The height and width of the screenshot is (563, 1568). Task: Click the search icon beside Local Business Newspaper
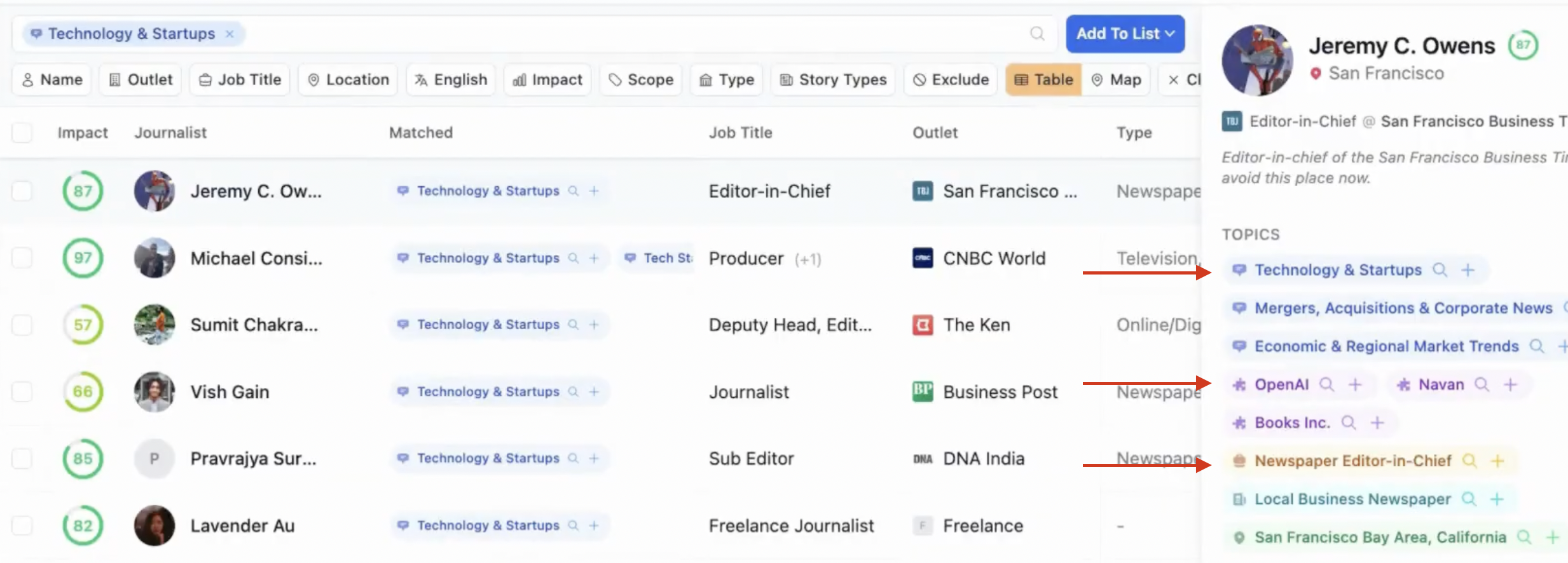[x=1469, y=499]
